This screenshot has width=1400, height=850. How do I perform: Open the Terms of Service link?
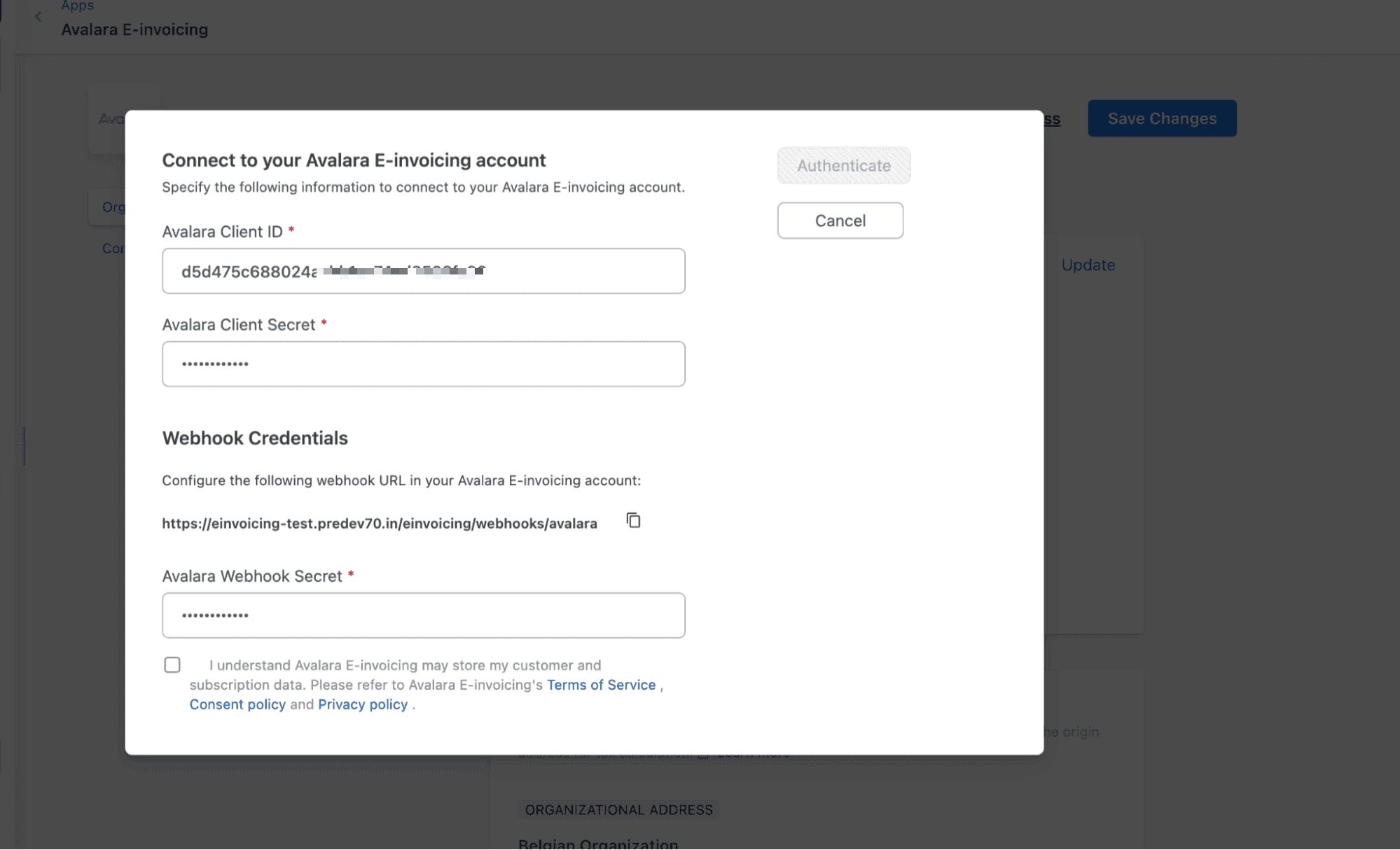click(x=601, y=685)
